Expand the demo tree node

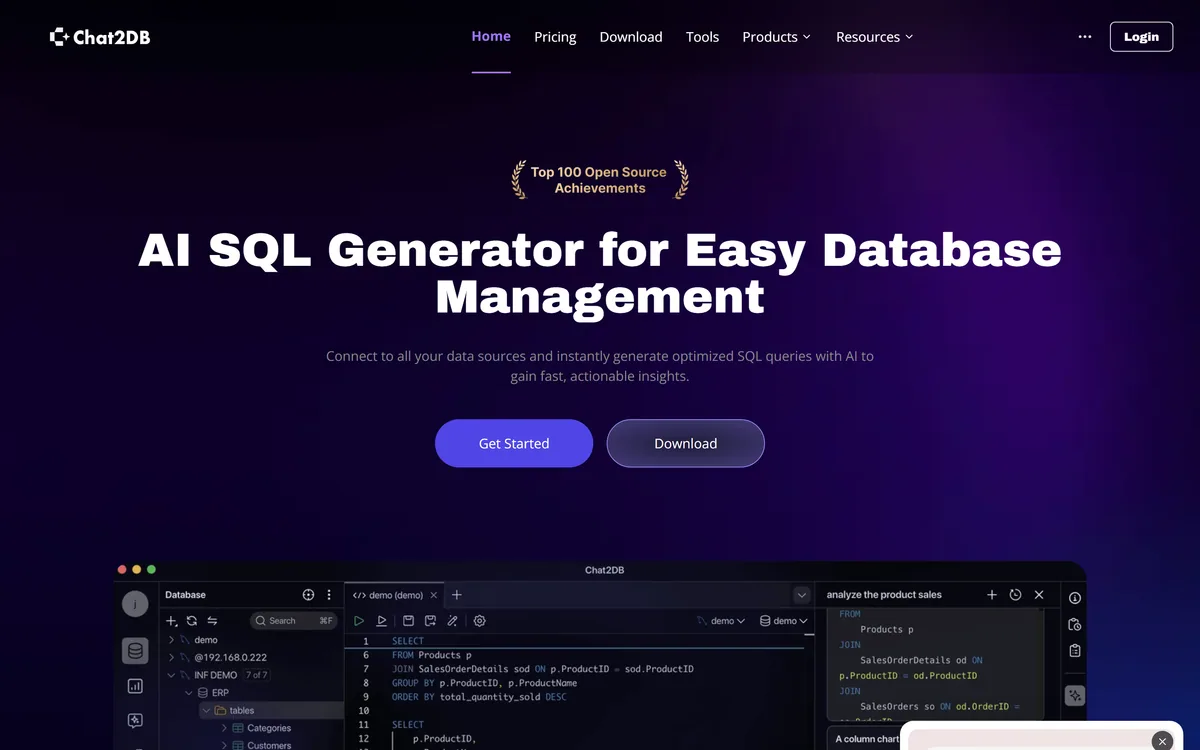click(x=171, y=640)
